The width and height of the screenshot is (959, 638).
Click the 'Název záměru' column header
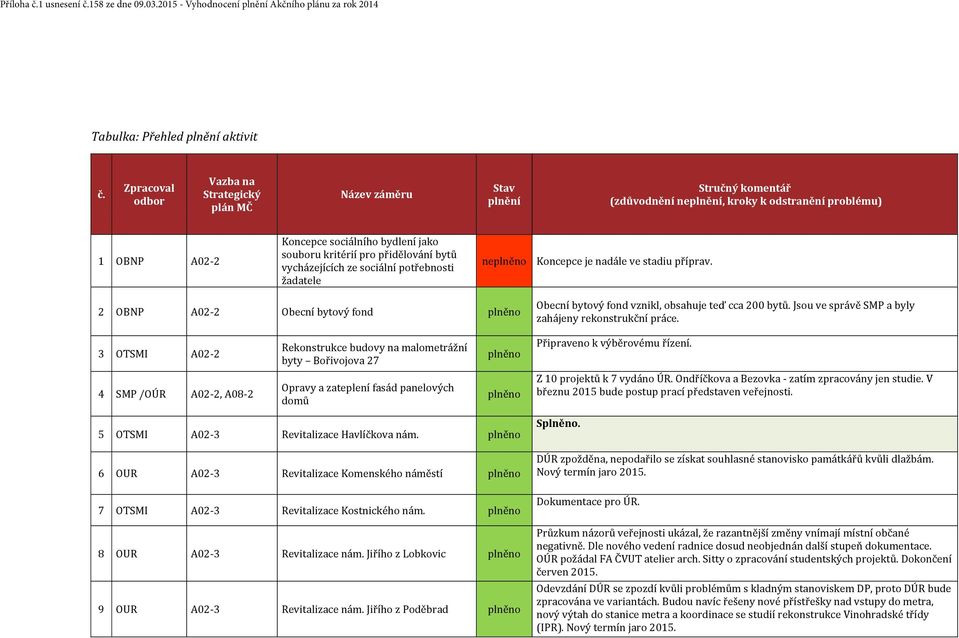[376, 195]
